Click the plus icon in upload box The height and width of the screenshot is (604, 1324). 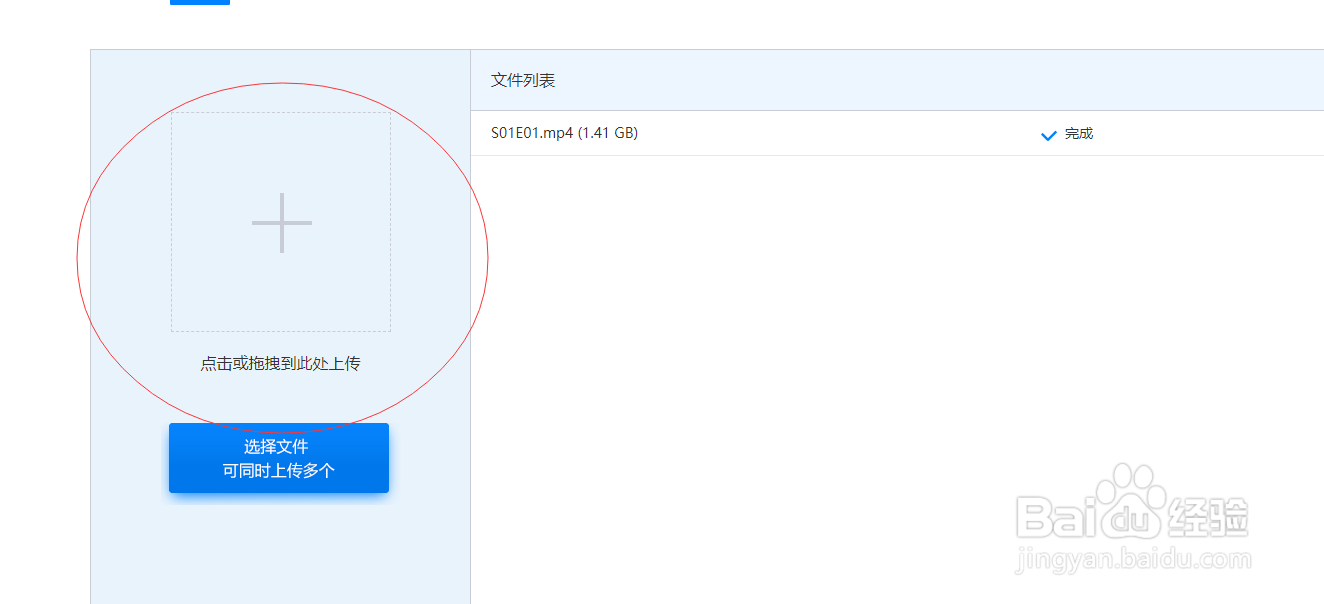(x=281, y=222)
